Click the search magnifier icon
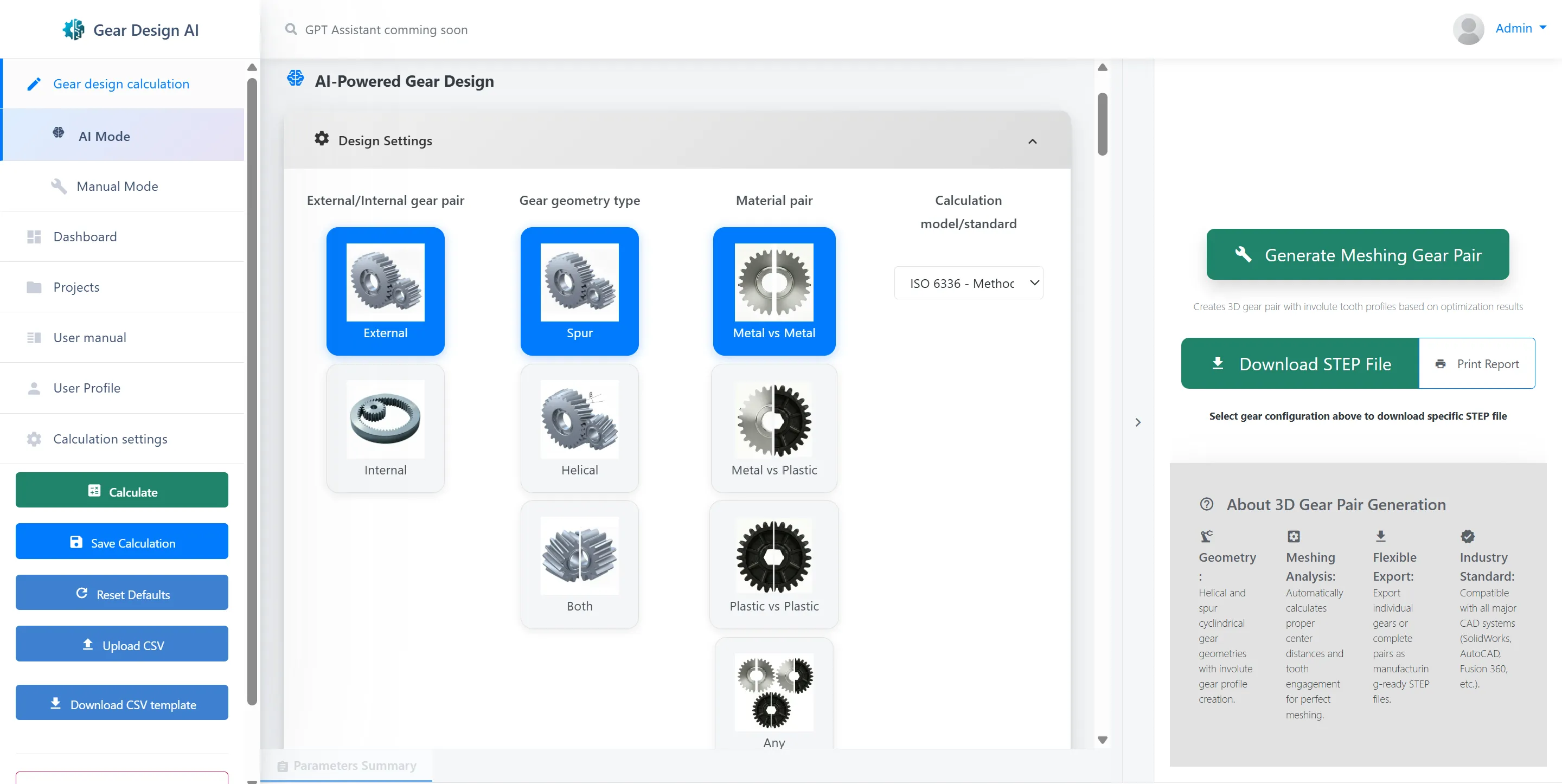This screenshot has height=784, width=1562. (291, 29)
